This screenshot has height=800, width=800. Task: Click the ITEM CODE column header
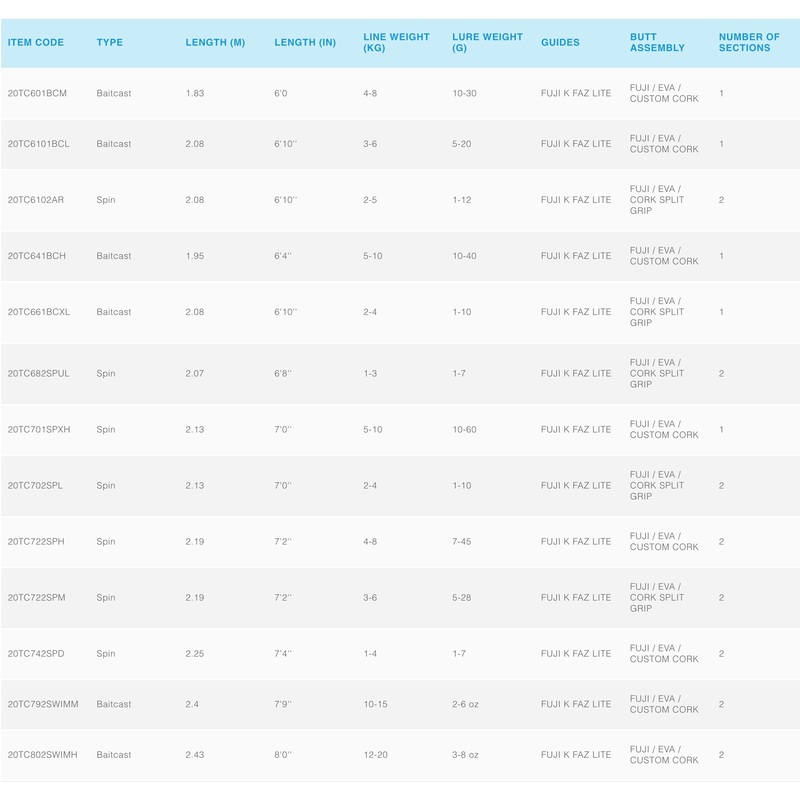(x=36, y=43)
